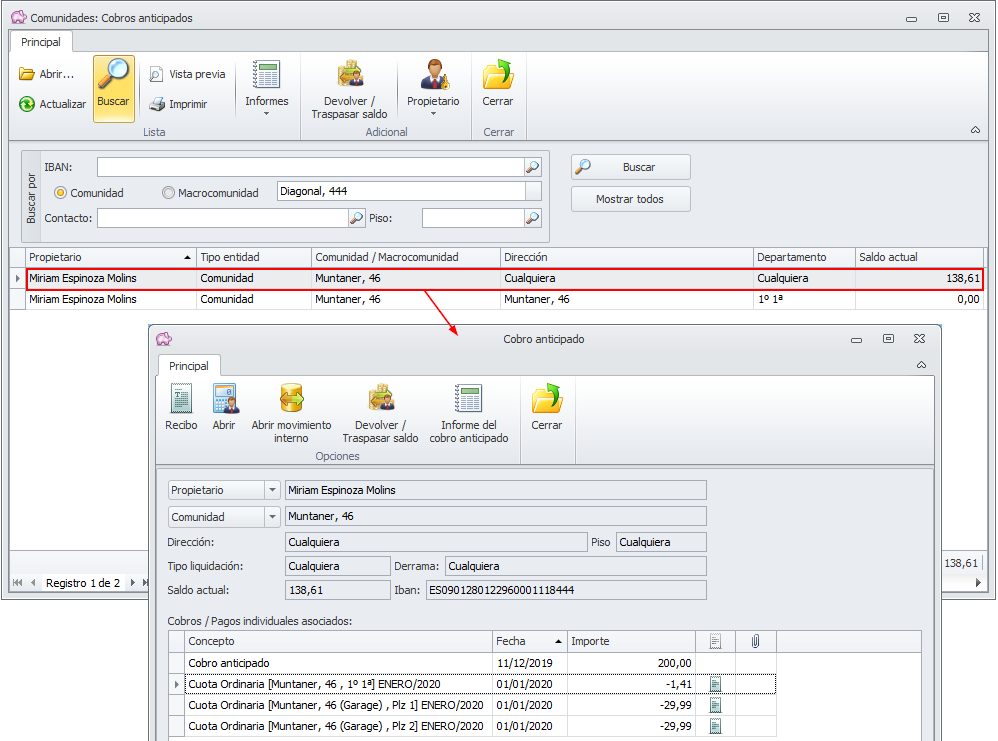Open the Propietario combo box in detail form
Viewport: 998px width, 741px height.
coord(272,490)
